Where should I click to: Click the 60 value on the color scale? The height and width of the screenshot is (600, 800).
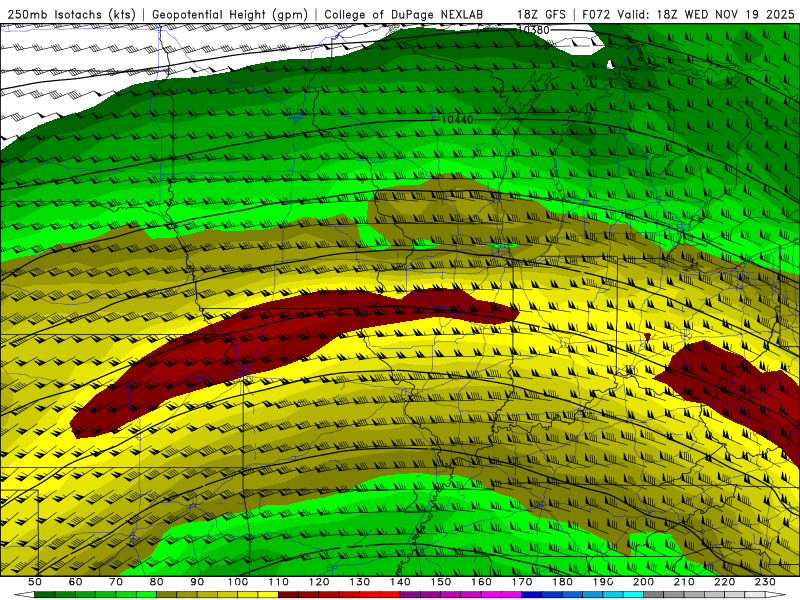click(x=75, y=582)
